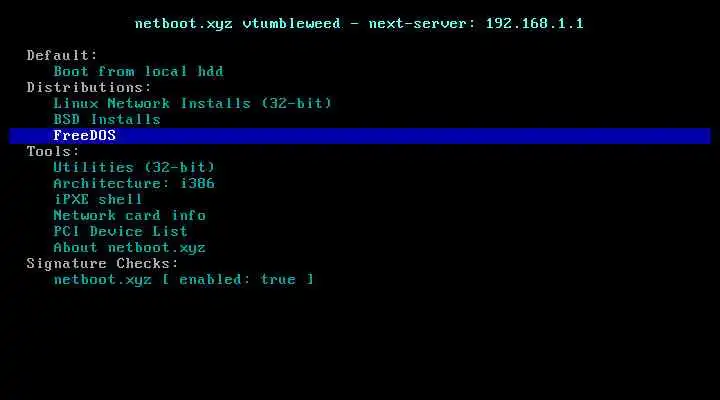Open the PCI Device List
The width and height of the screenshot is (720, 400).
tap(120, 231)
